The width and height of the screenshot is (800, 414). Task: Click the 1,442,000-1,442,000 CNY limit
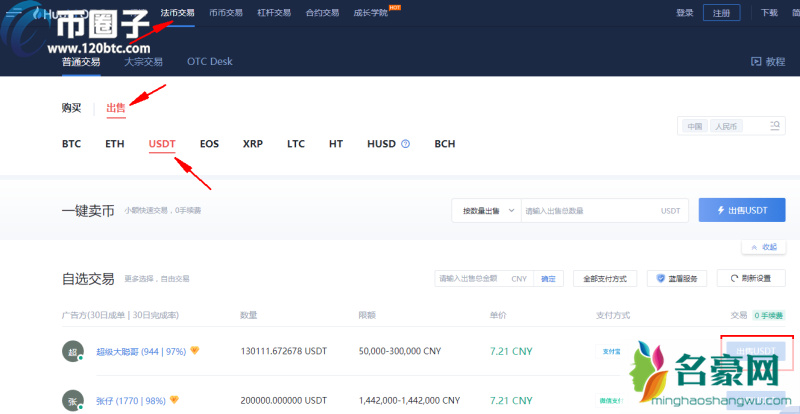pyautogui.click(x=409, y=400)
